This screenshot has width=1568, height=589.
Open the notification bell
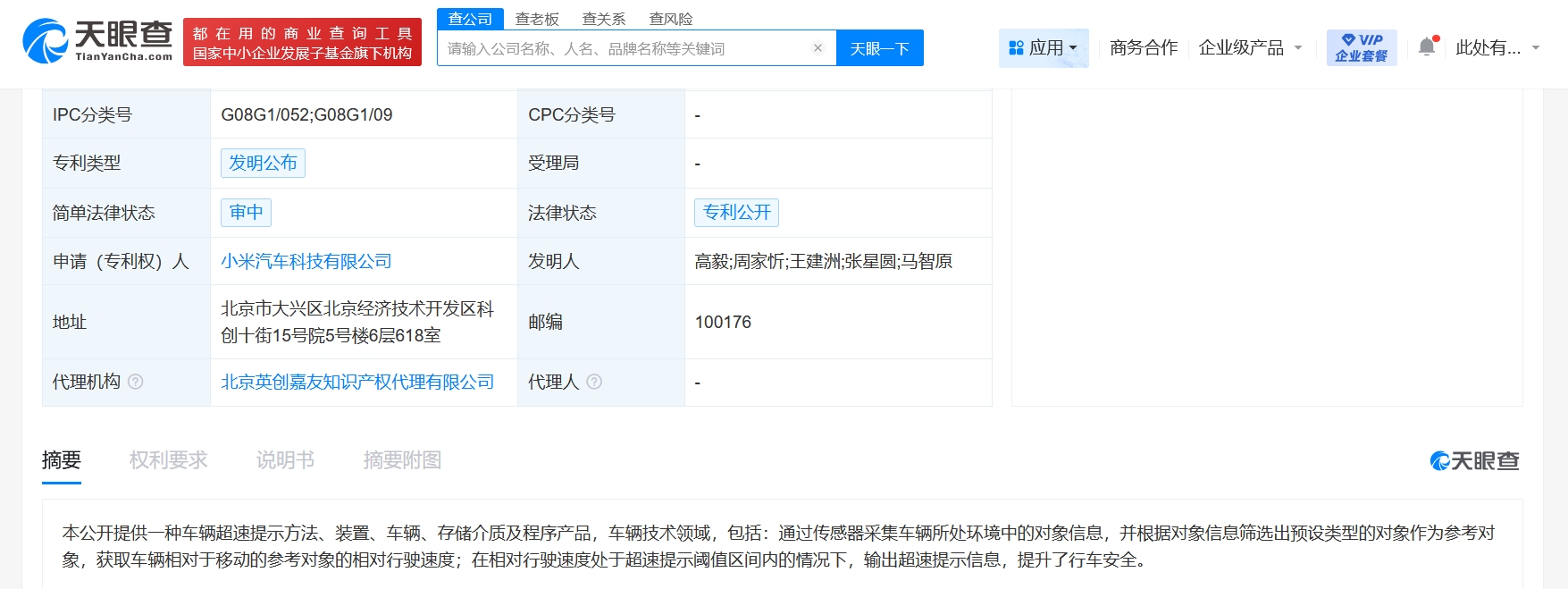[1427, 47]
